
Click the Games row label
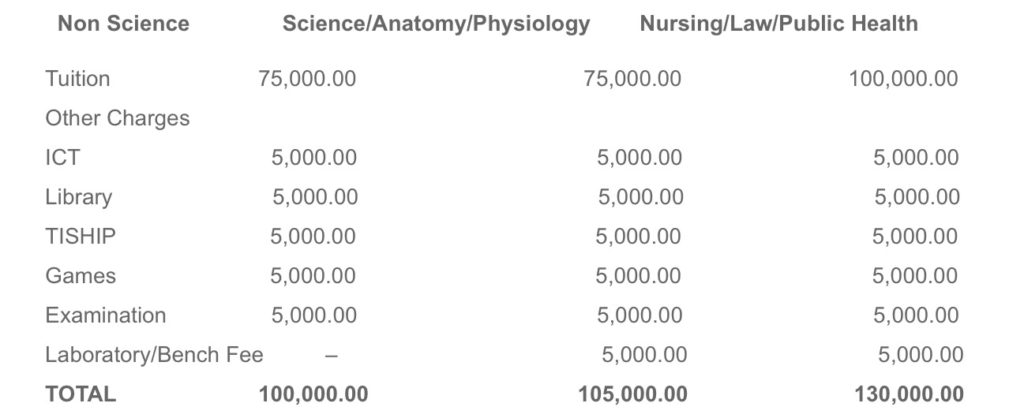tap(80, 276)
